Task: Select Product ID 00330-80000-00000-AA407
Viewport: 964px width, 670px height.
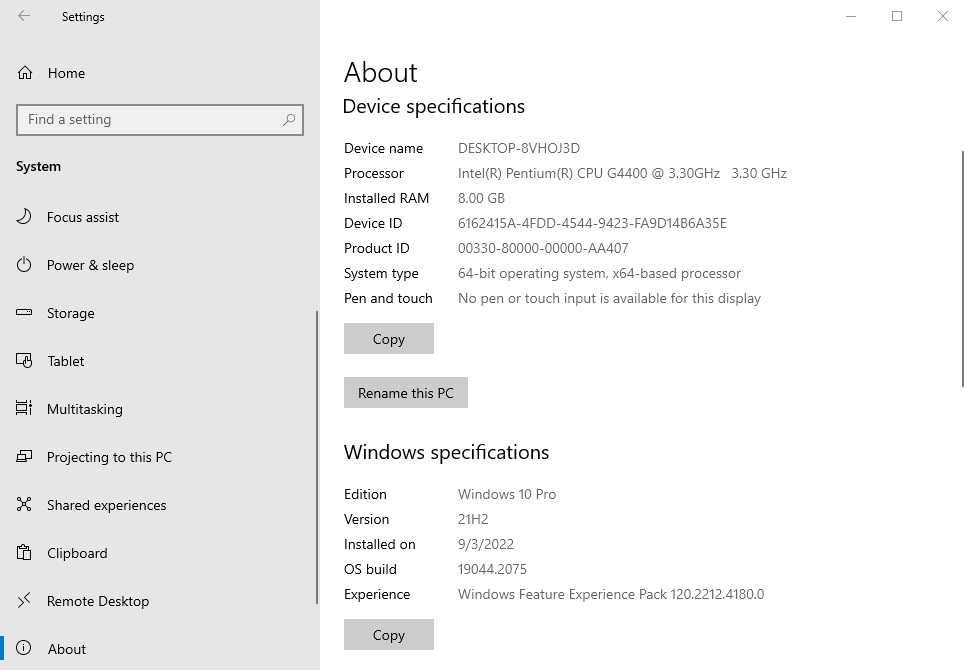Action: click(x=543, y=248)
